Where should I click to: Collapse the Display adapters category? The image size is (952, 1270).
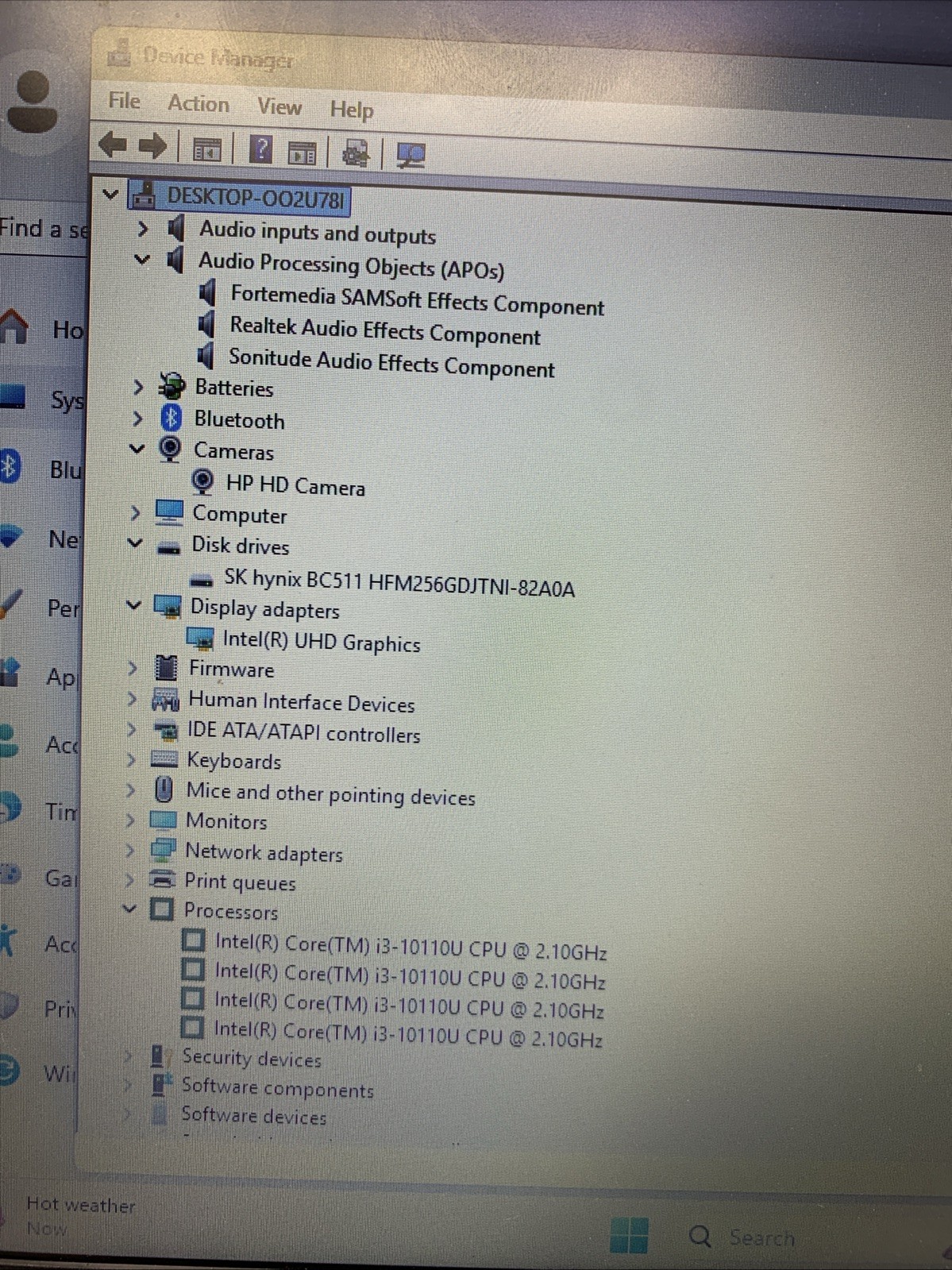[133, 605]
